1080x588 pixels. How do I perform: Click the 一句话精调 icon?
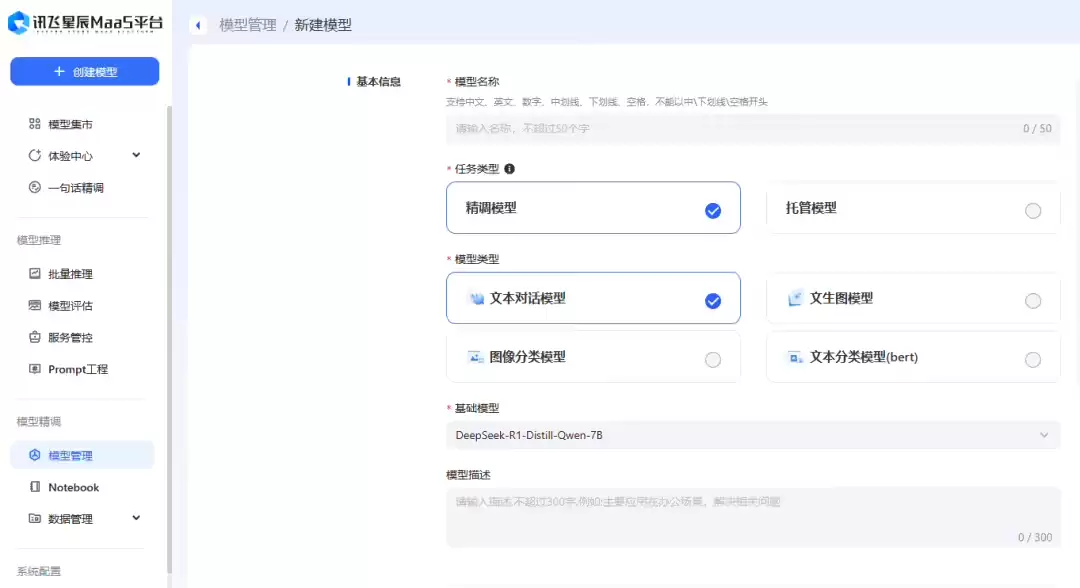coord(33,187)
